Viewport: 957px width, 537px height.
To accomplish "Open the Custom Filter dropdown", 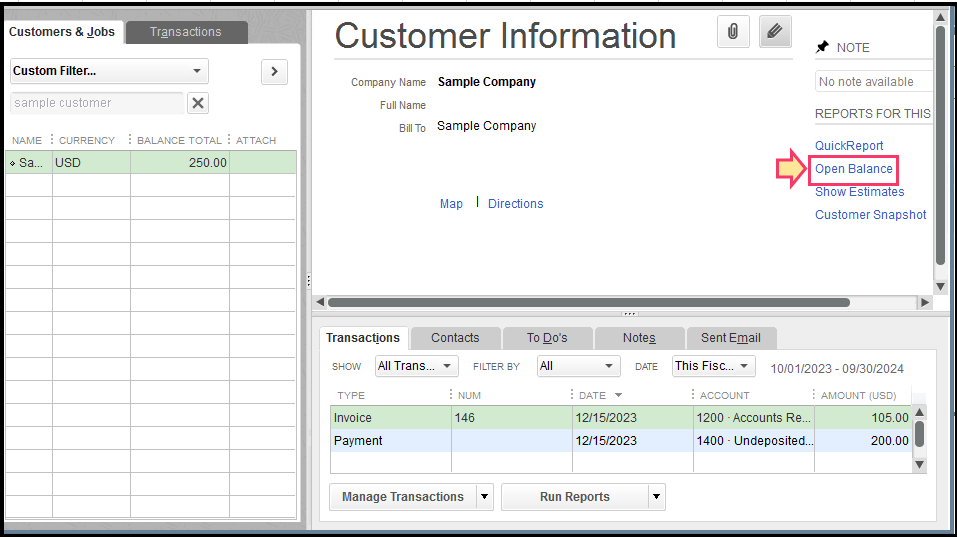I will coord(109,71).
